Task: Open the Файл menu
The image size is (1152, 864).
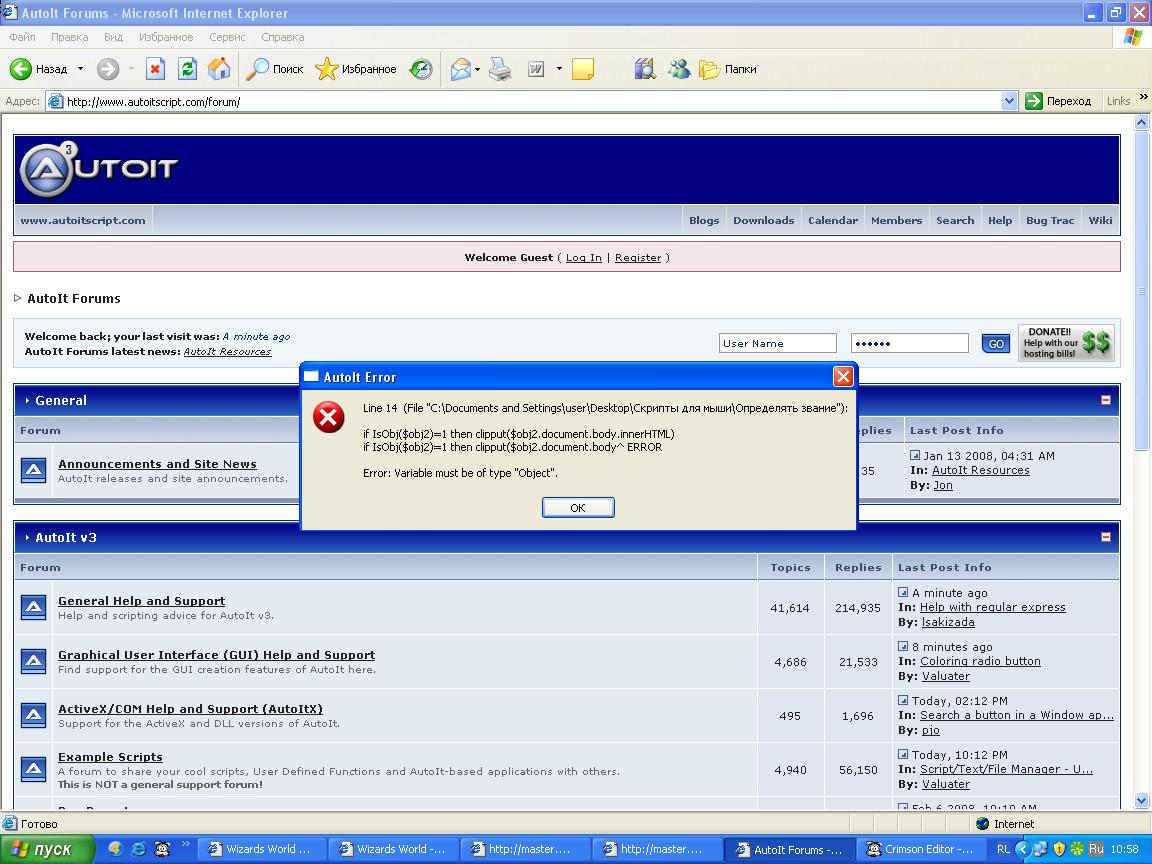Action: tap(21, 37)
